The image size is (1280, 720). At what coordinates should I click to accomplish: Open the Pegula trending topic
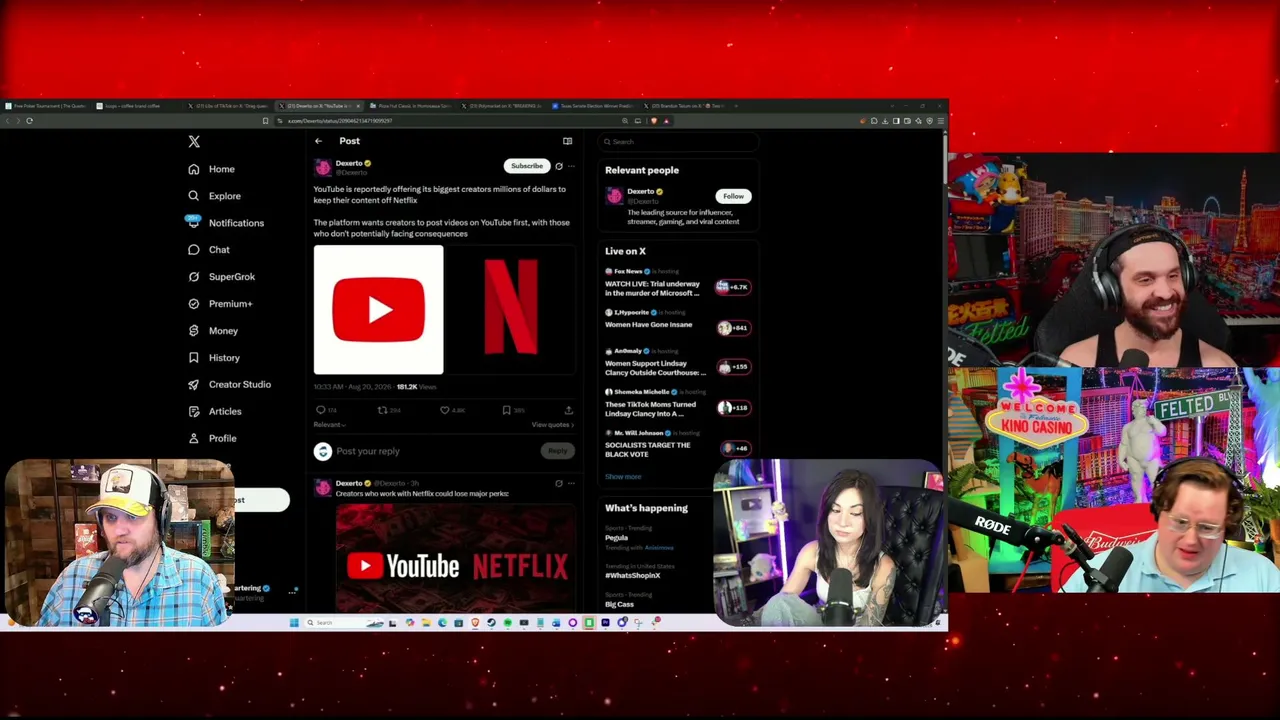tap(617, 538)
